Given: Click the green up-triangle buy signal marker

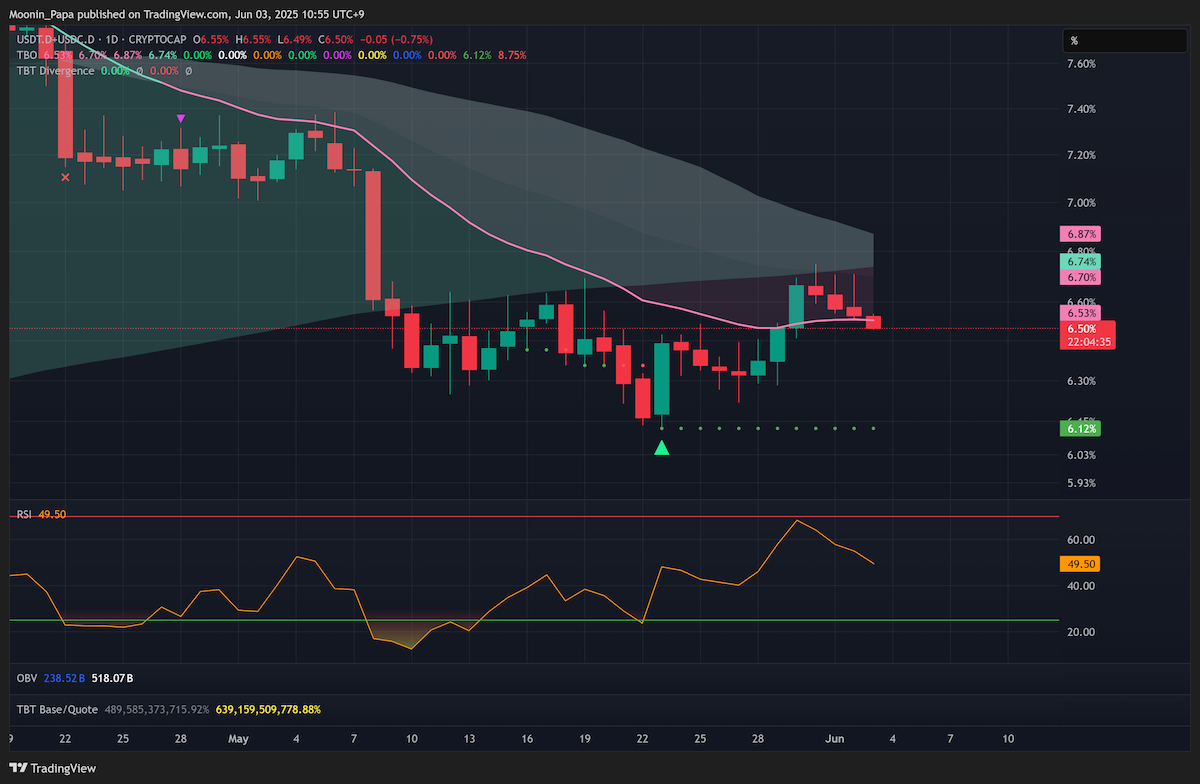Looking at the screenshot, I should [x=661, y=447].
